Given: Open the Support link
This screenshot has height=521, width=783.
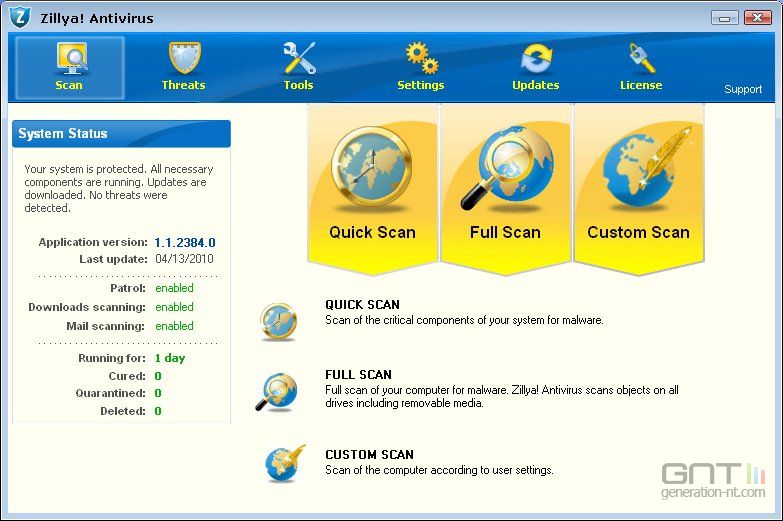Looking at the screenshot, I should (743, 89).
